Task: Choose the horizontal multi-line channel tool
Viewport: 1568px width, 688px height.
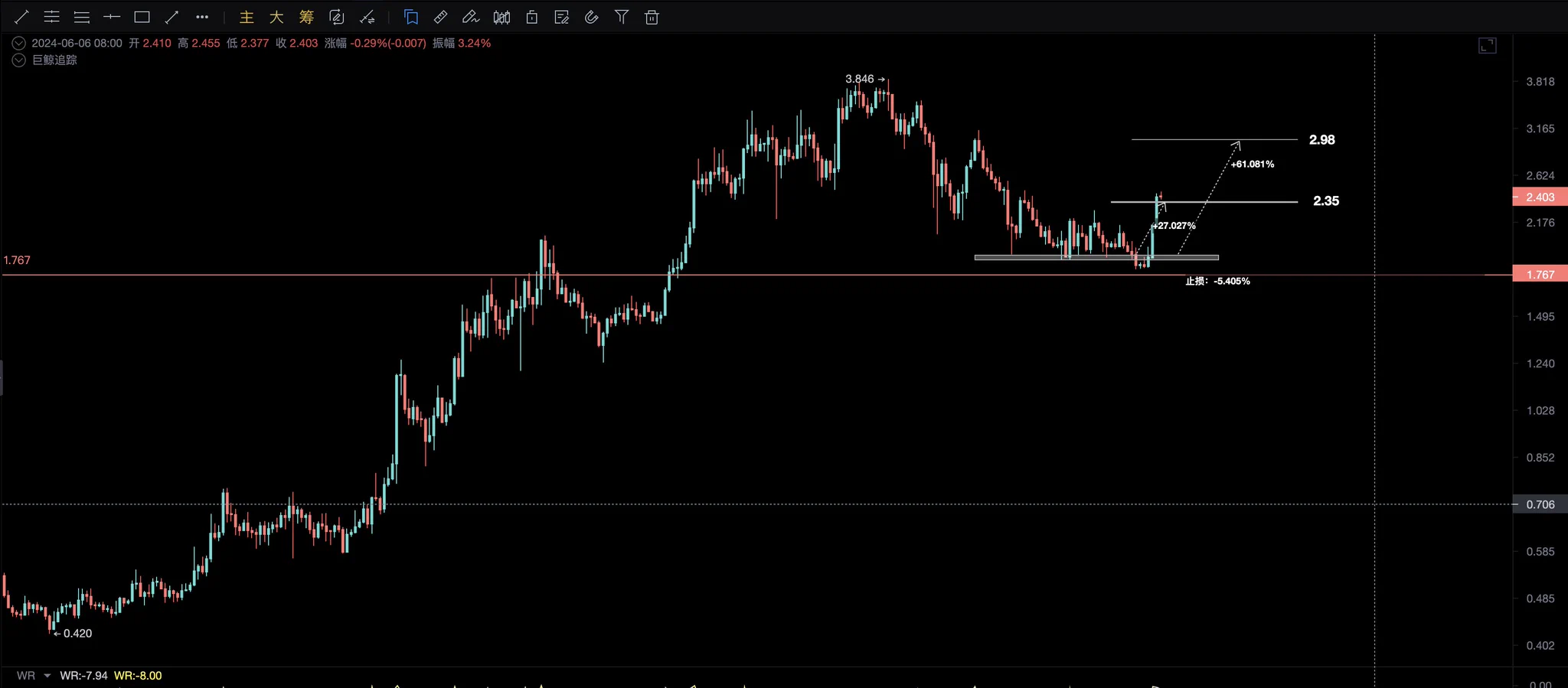Action: [x=51, y=17]
